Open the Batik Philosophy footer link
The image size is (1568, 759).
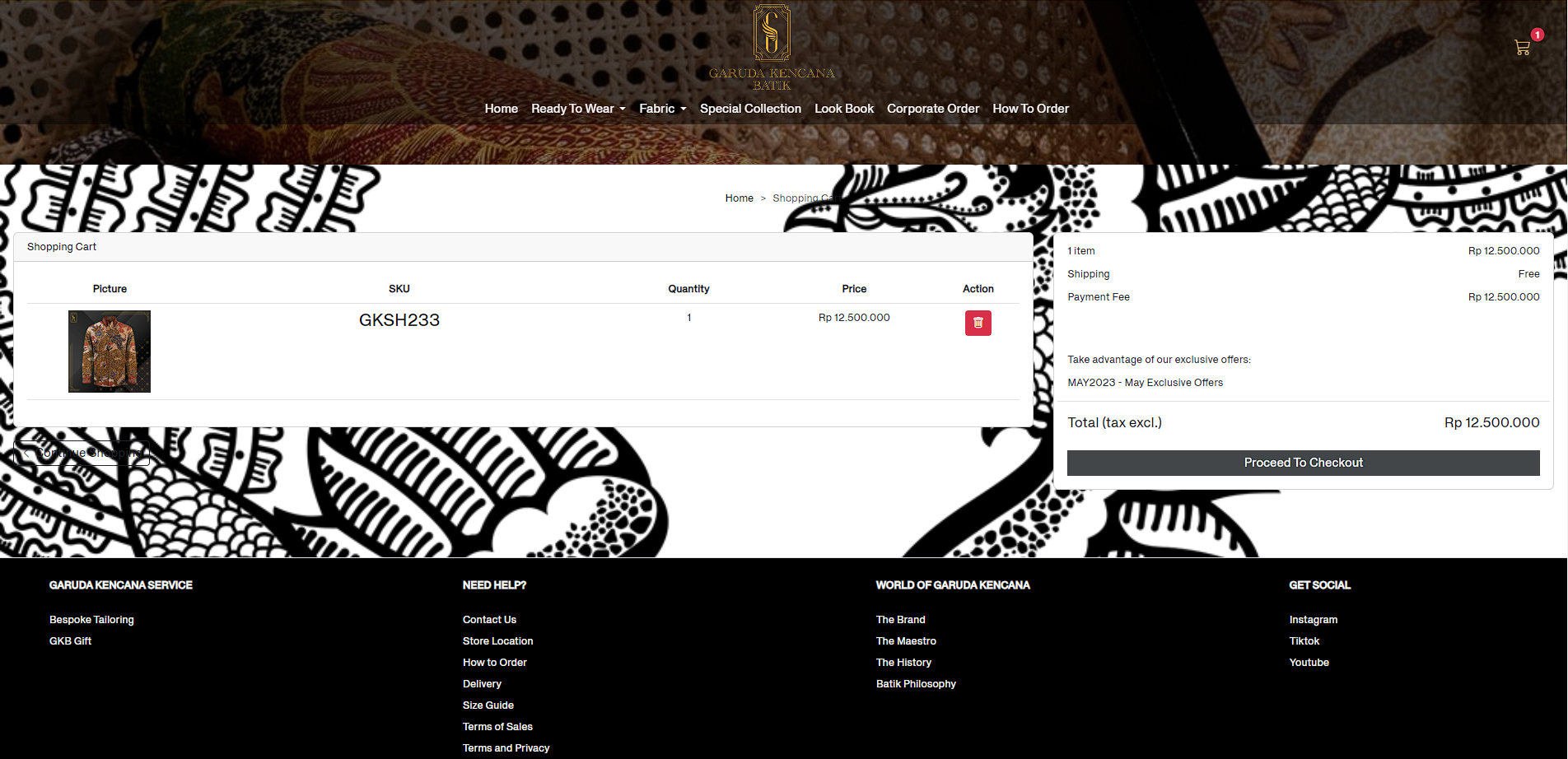coord(916,684)
